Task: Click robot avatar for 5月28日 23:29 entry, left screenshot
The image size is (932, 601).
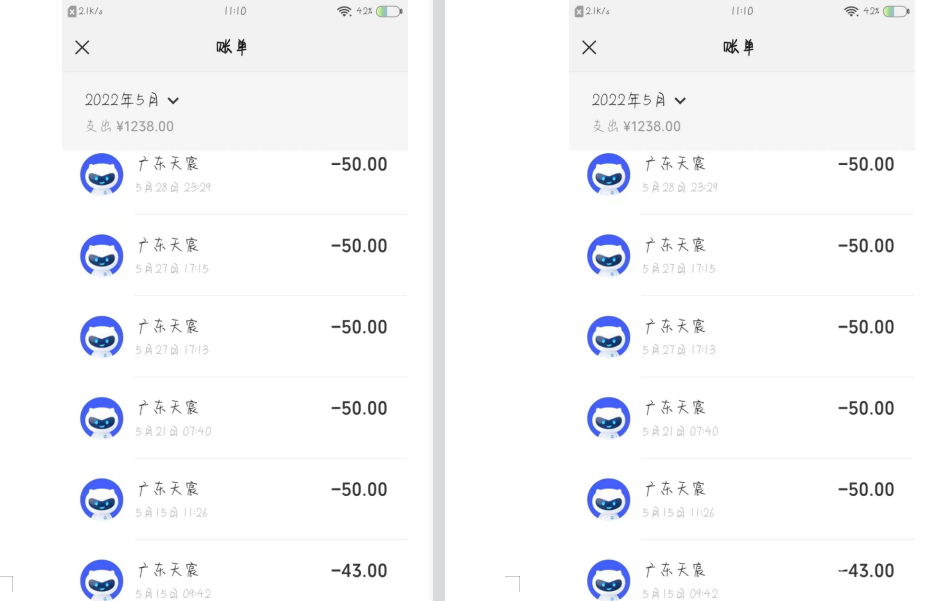Action: [x=101, y=174]
